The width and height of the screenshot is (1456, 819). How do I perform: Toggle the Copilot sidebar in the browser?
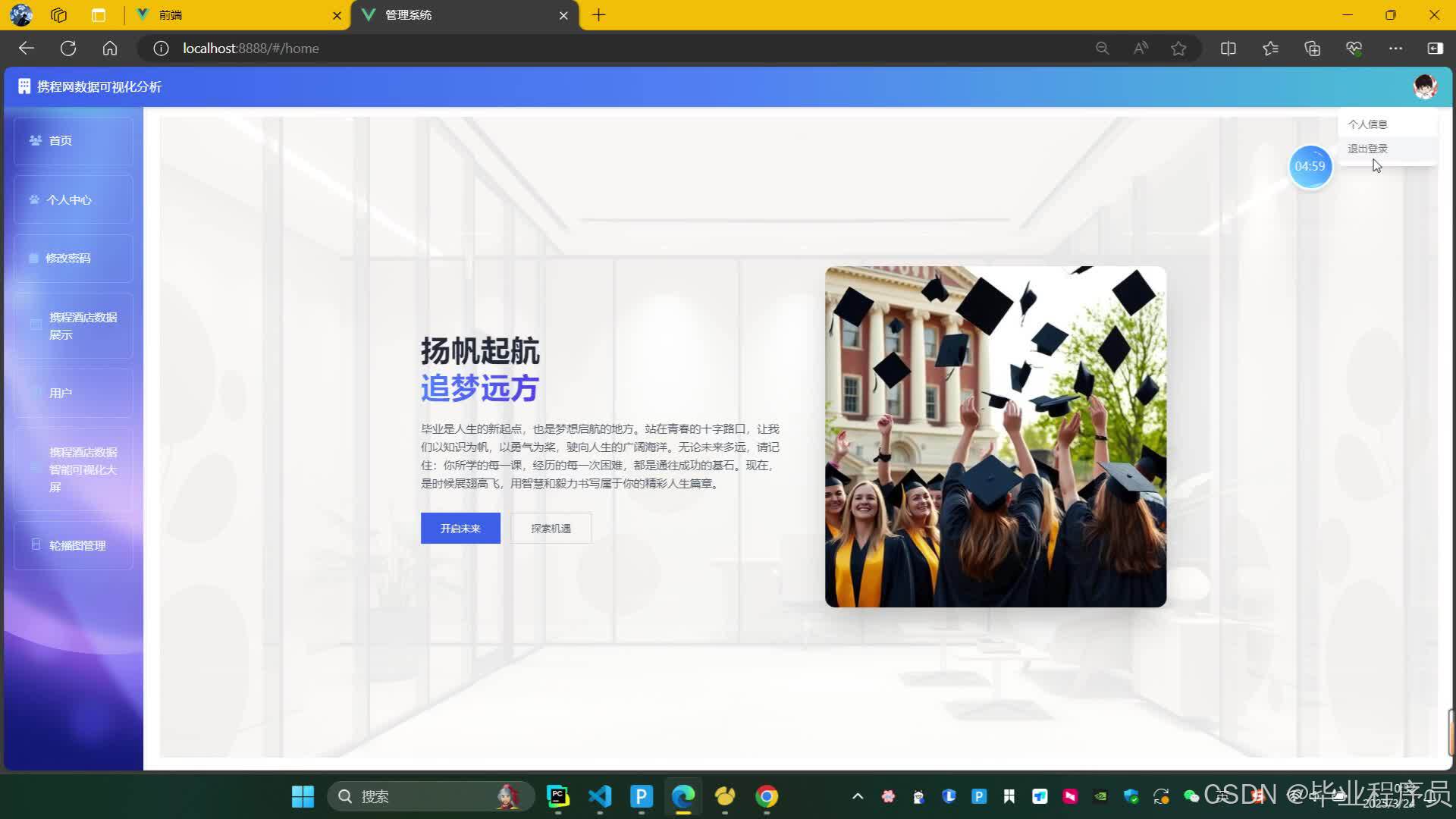[x=1434, y=48]
